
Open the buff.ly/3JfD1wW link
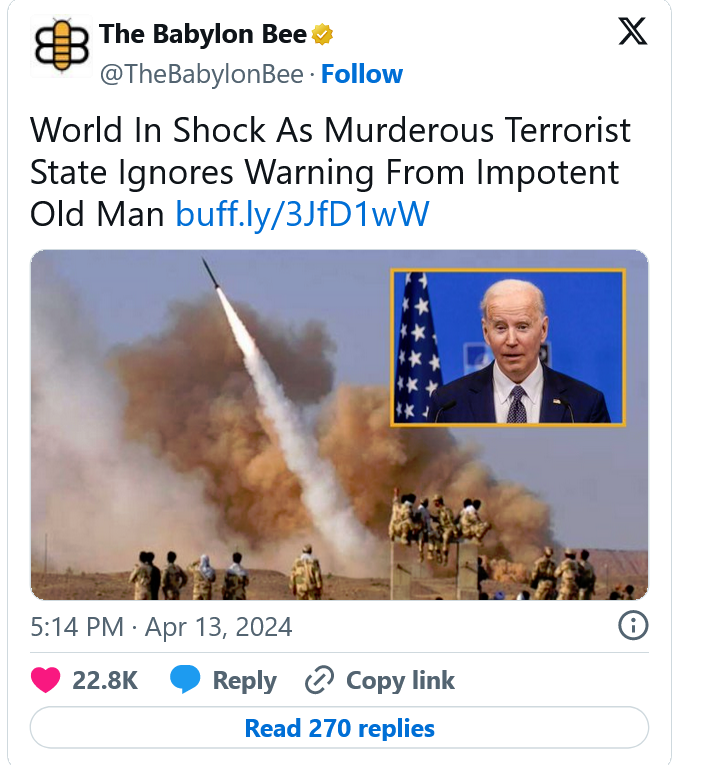tap(302, 214)
